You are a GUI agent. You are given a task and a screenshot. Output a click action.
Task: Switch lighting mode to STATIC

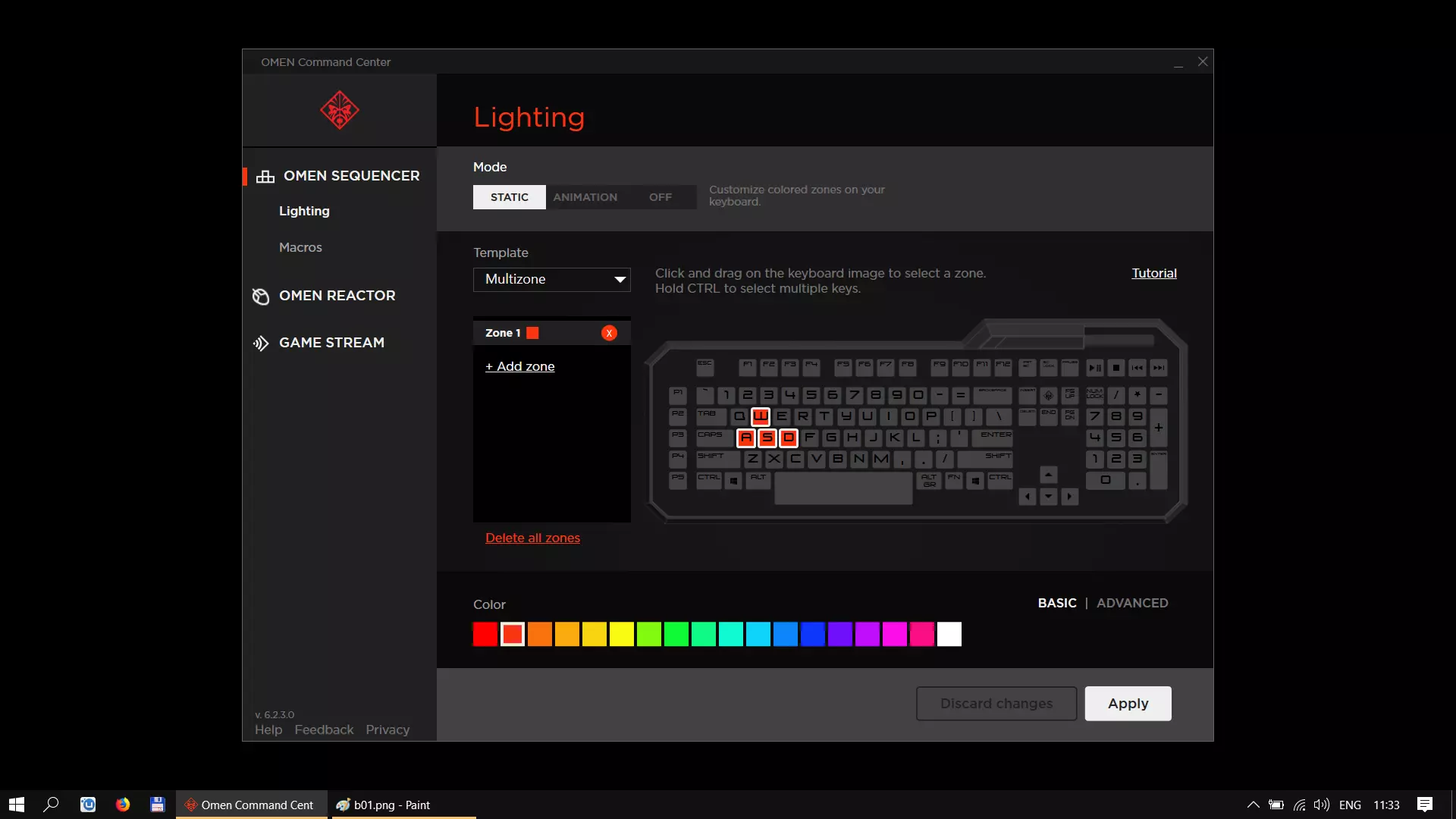510,197
